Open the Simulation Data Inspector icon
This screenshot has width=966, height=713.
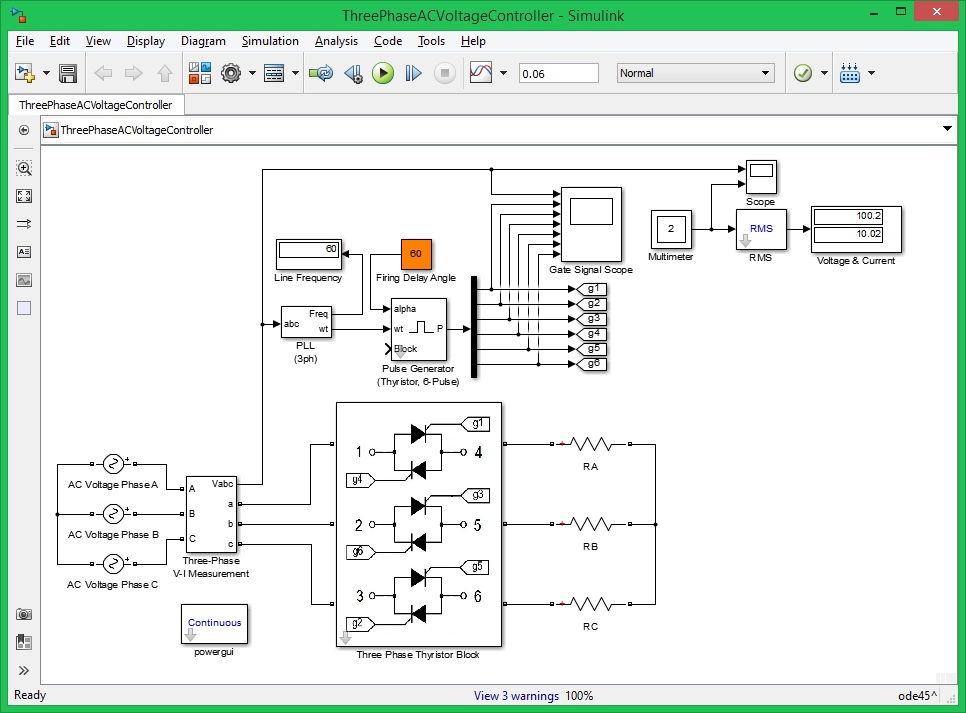(481, 73)
